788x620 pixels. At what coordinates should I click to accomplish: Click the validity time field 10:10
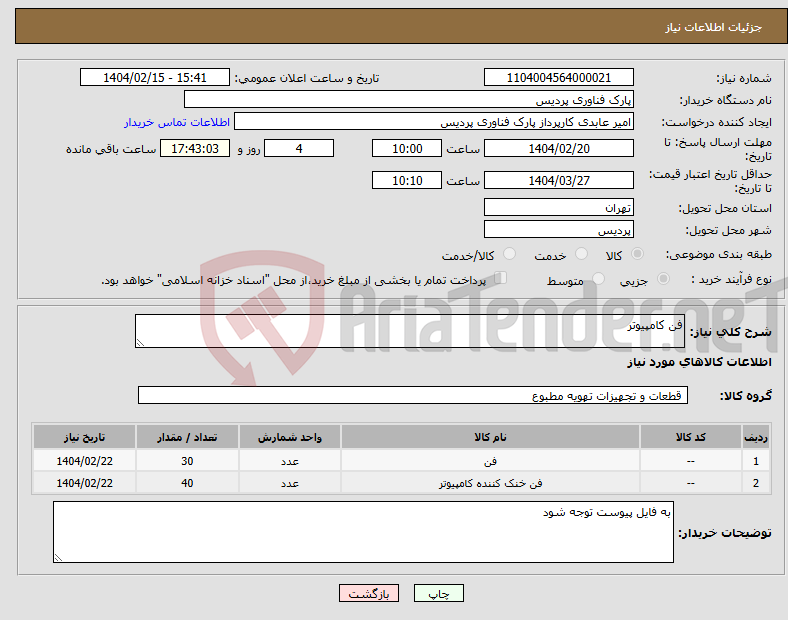pos(407,180)
